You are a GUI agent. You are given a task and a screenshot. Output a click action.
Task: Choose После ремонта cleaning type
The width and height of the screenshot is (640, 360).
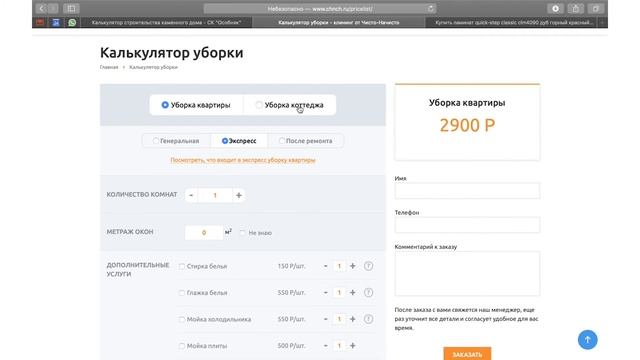(x=305, y=141)
